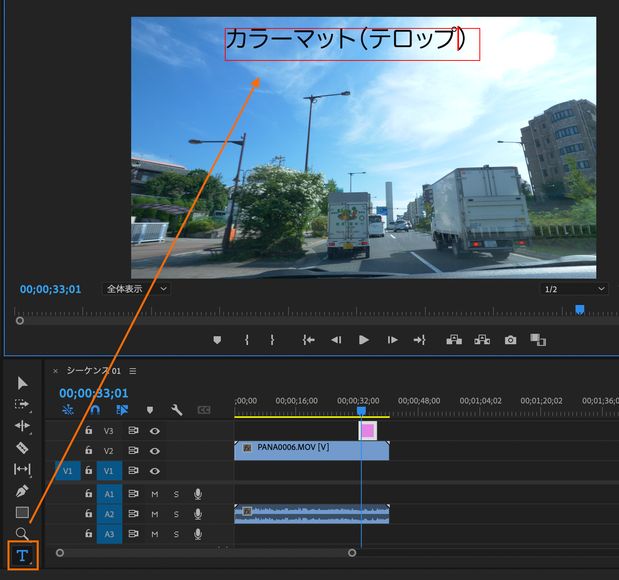
Task: Toggle timeline Snap magnet
Action: pos(95,410)
